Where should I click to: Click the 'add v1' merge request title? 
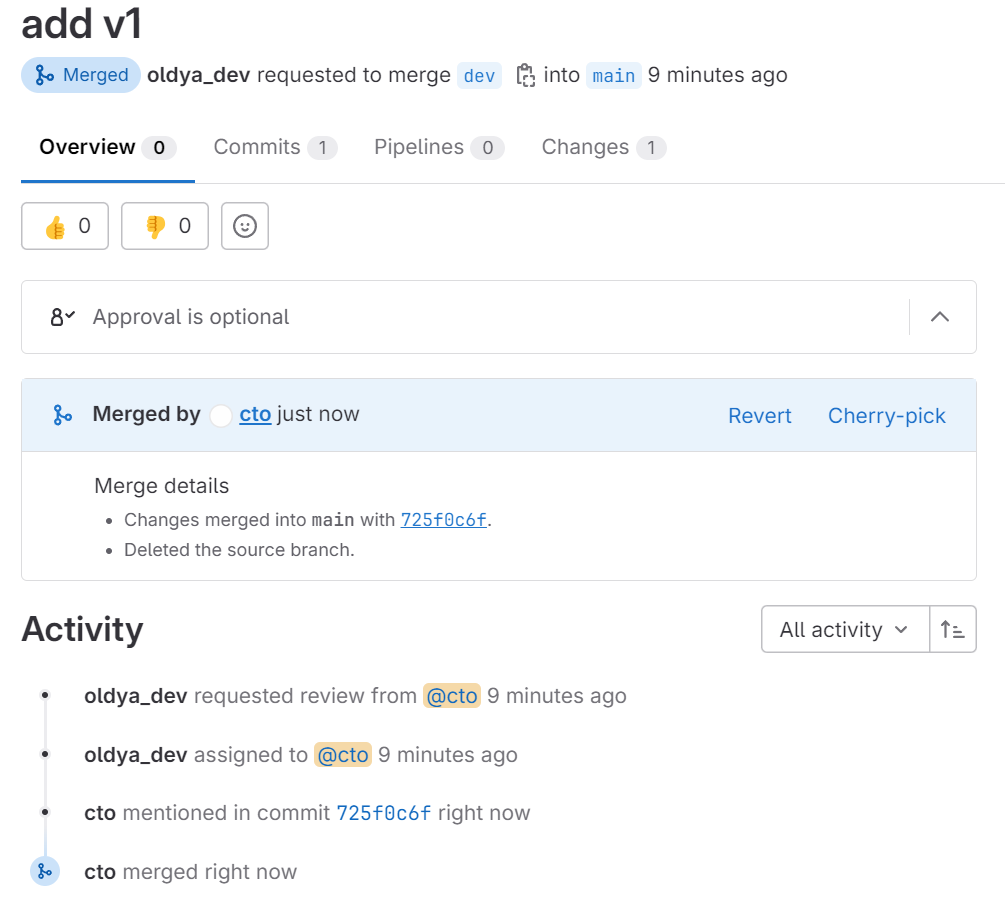tap(81, 24)
